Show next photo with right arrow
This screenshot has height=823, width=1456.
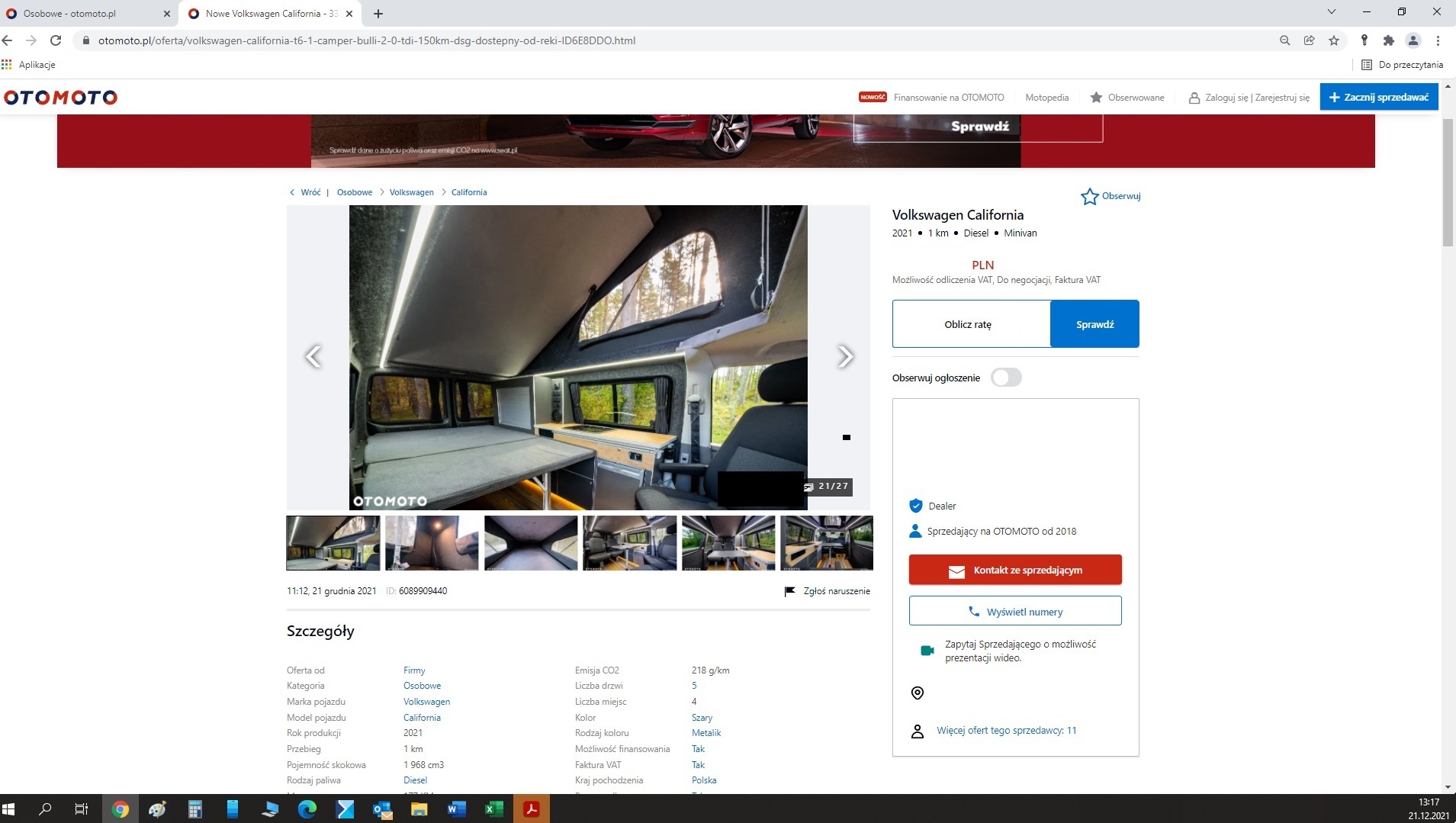coord(845,356)
